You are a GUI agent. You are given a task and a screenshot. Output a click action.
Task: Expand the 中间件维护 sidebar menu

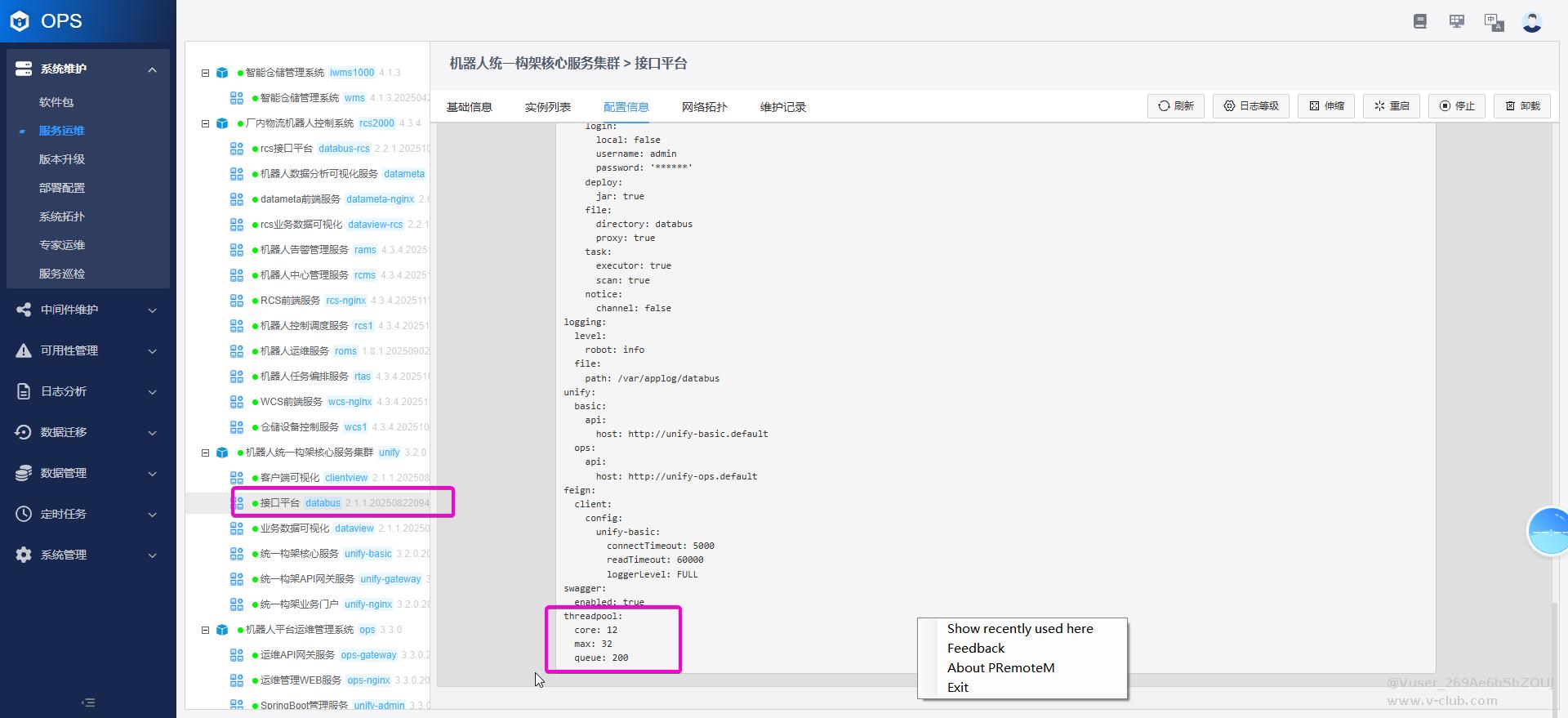(x=87, y=310)
